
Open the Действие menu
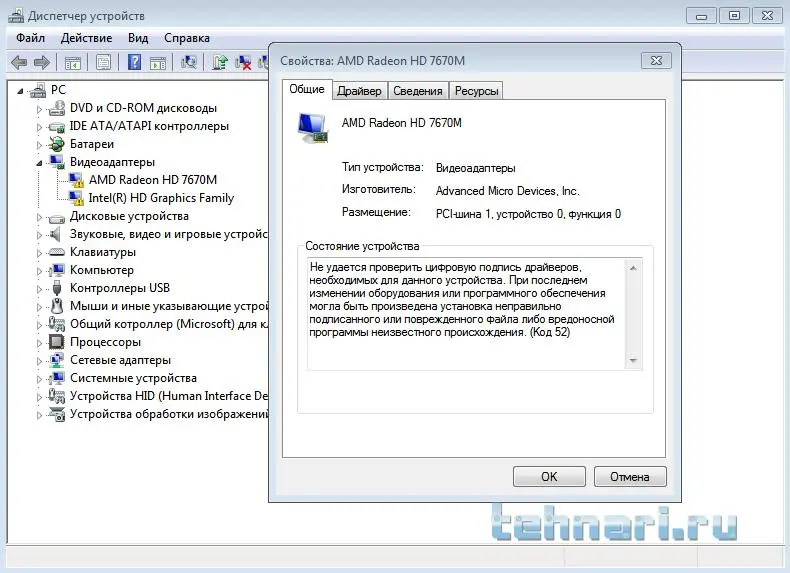pos(87,38)
